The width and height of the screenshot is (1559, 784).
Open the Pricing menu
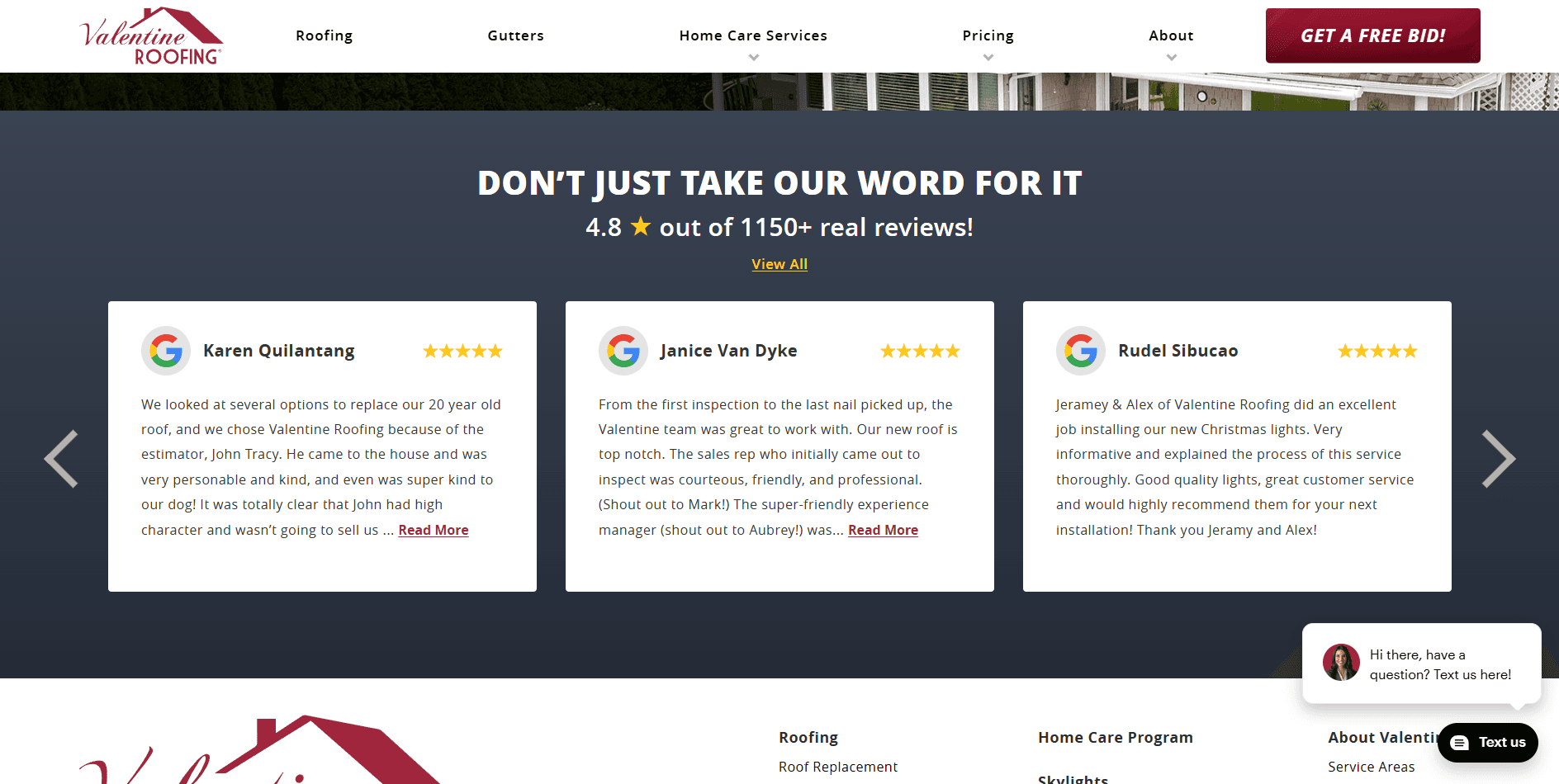click(988, 35)
